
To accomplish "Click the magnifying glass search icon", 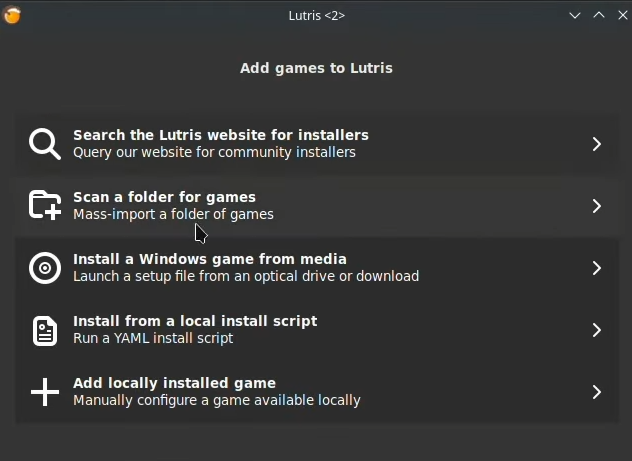I will (45, 144).
